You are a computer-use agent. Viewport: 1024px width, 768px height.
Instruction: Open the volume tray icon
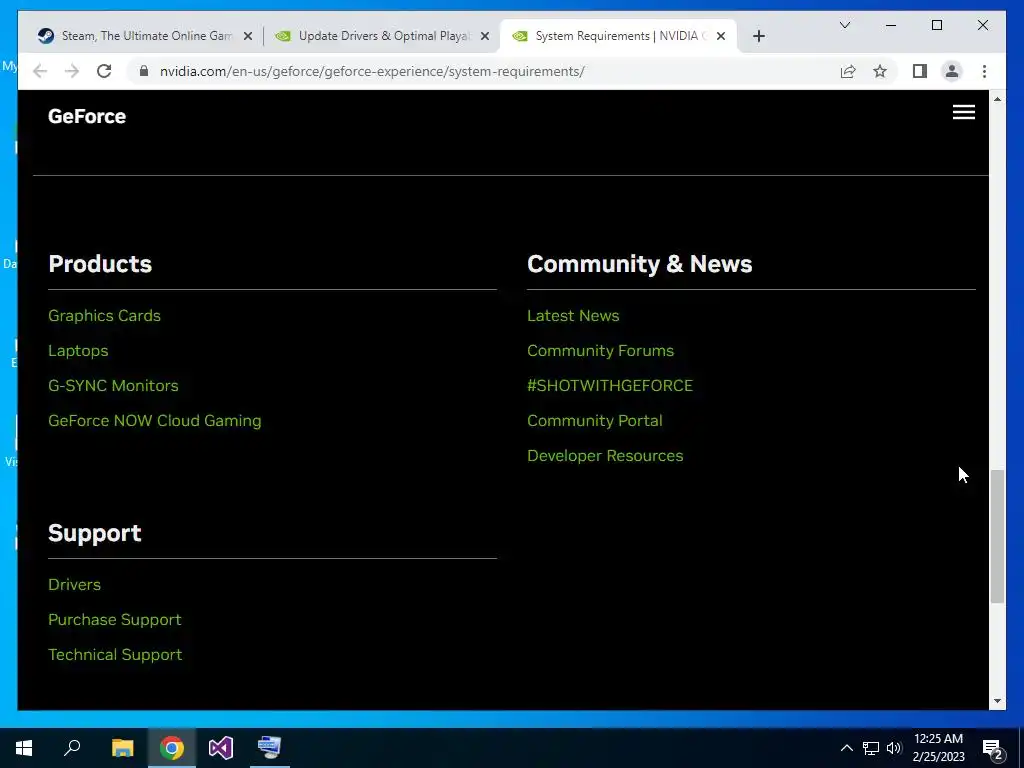coord(894,748)
